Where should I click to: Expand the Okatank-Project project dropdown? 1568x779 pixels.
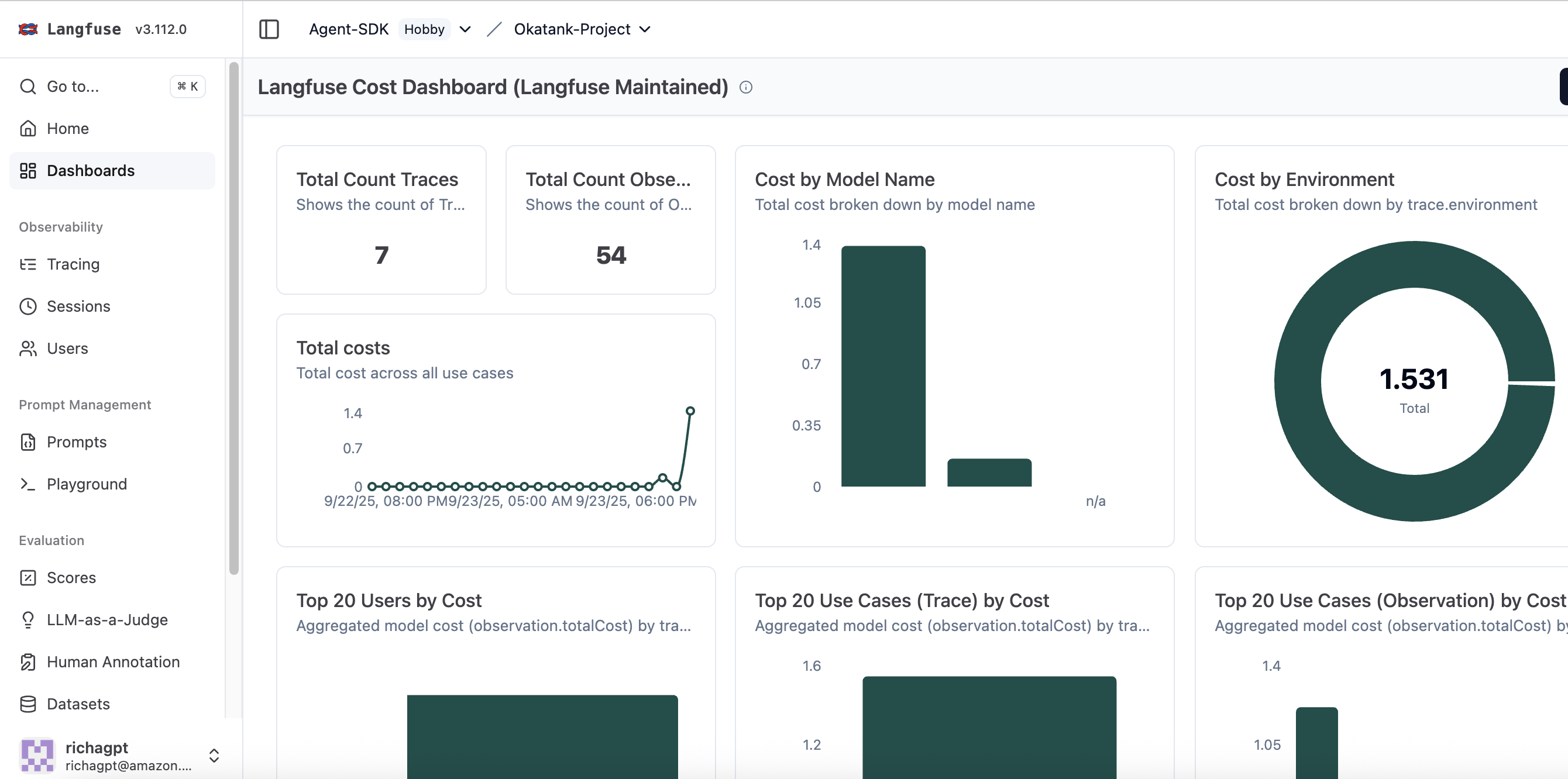coord(645,29)
